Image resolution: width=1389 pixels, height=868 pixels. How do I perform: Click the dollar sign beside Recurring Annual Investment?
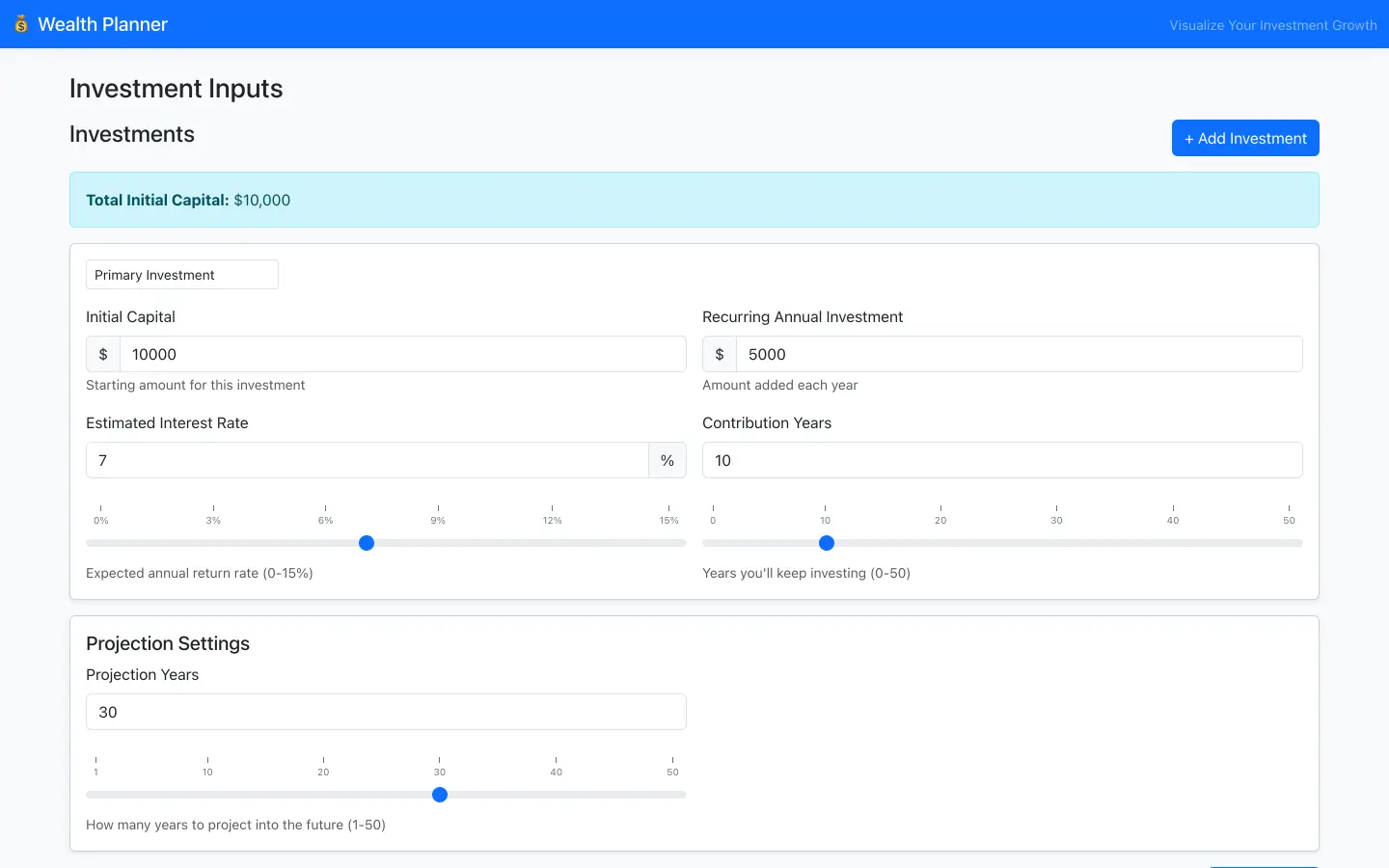pos(720,354)
